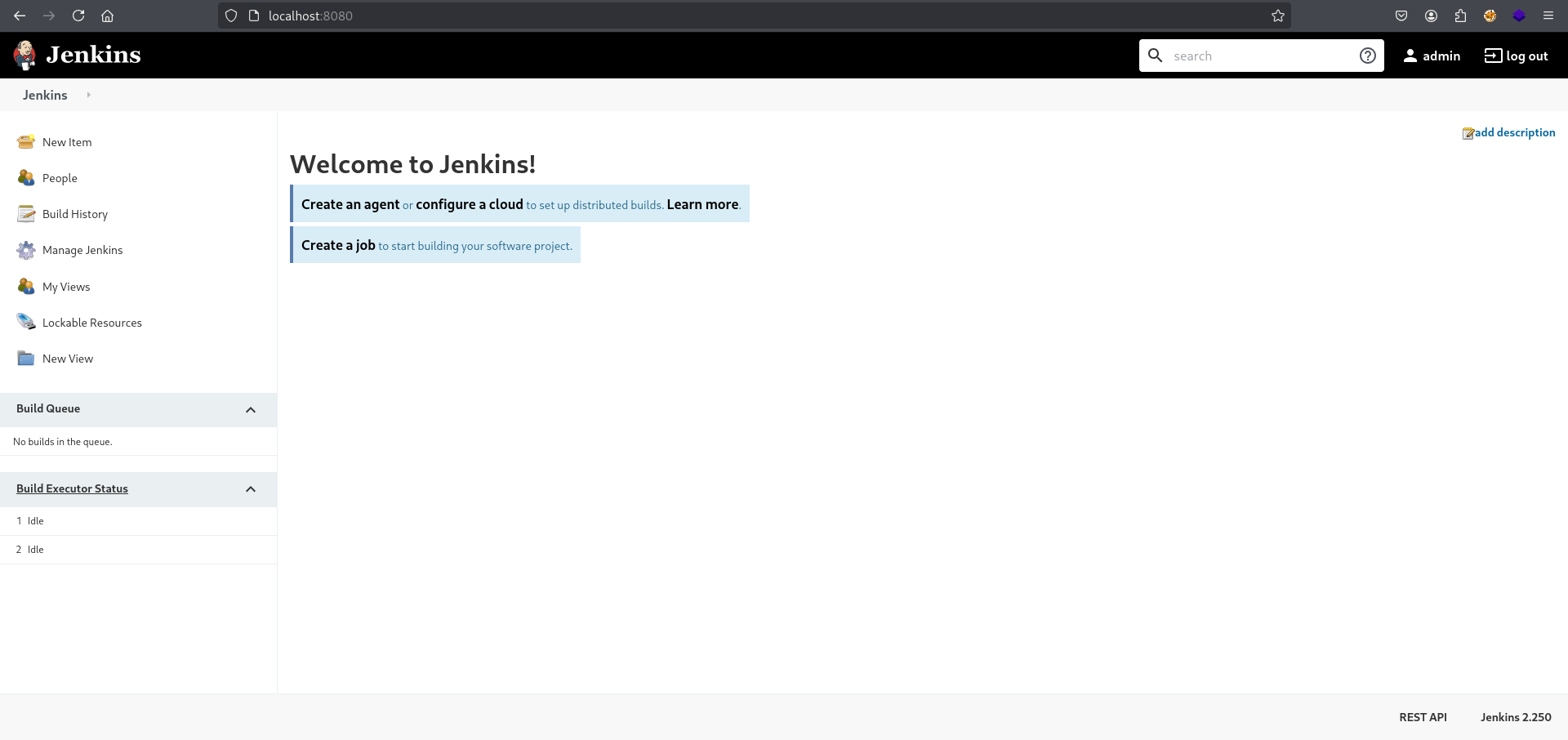Viewport: 1568px width, 740px height.
Task: Click the page info icon in address bar
Action: pyautogui.click(x=254, y=16)
